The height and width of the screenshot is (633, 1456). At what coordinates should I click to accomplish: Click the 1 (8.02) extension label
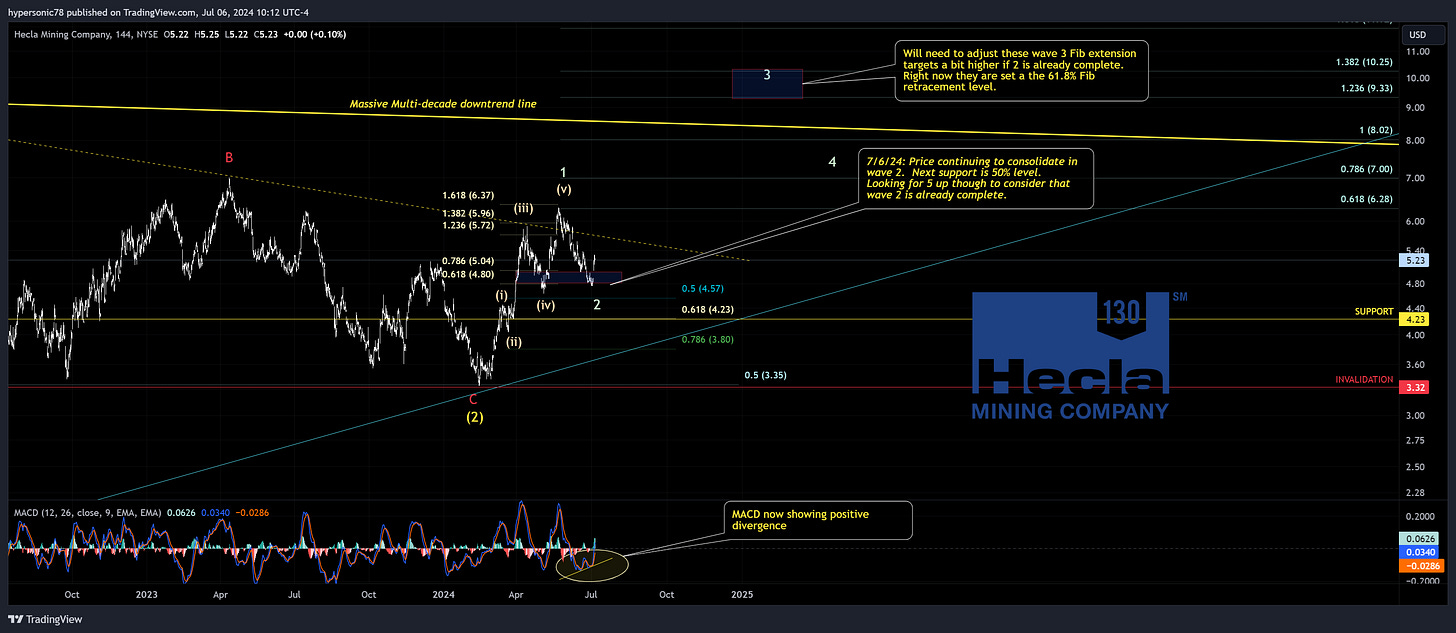[x=1376, y=130]
